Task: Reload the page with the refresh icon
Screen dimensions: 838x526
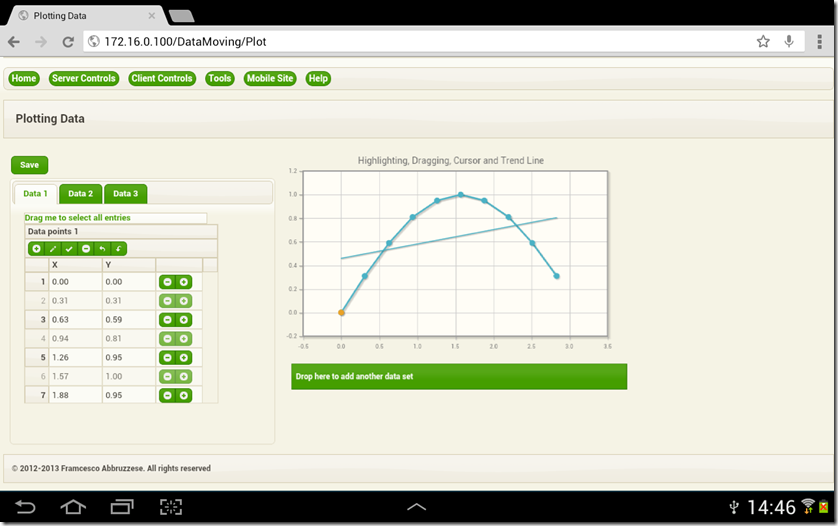Action: 68,42
